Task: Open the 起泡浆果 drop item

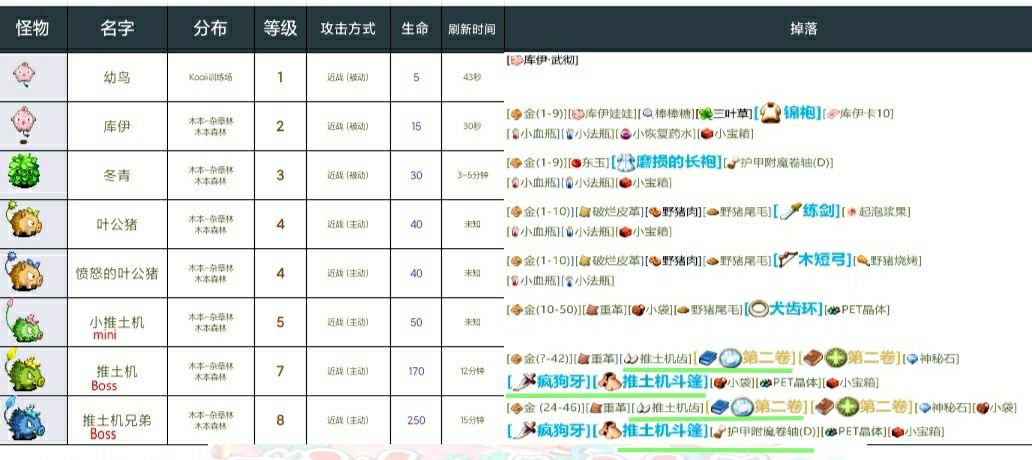Action: (x=879, y=211)
